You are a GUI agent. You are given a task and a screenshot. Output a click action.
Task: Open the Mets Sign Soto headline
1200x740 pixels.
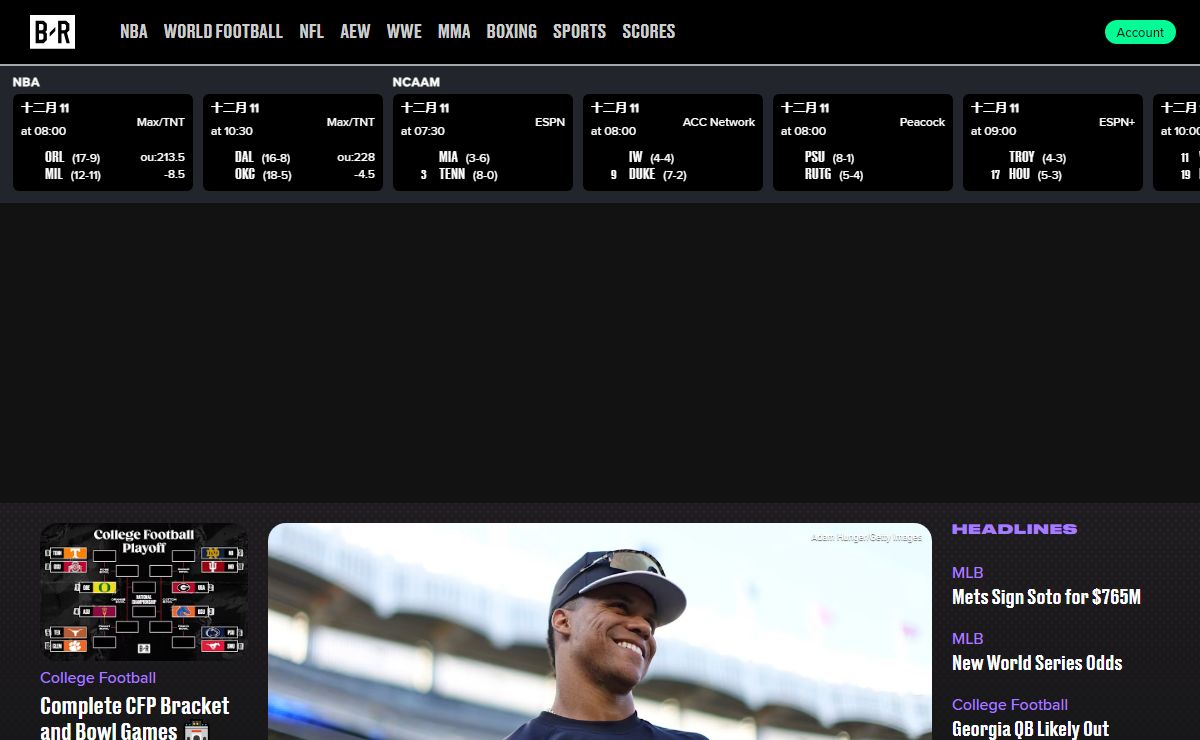click(1046, 597)
